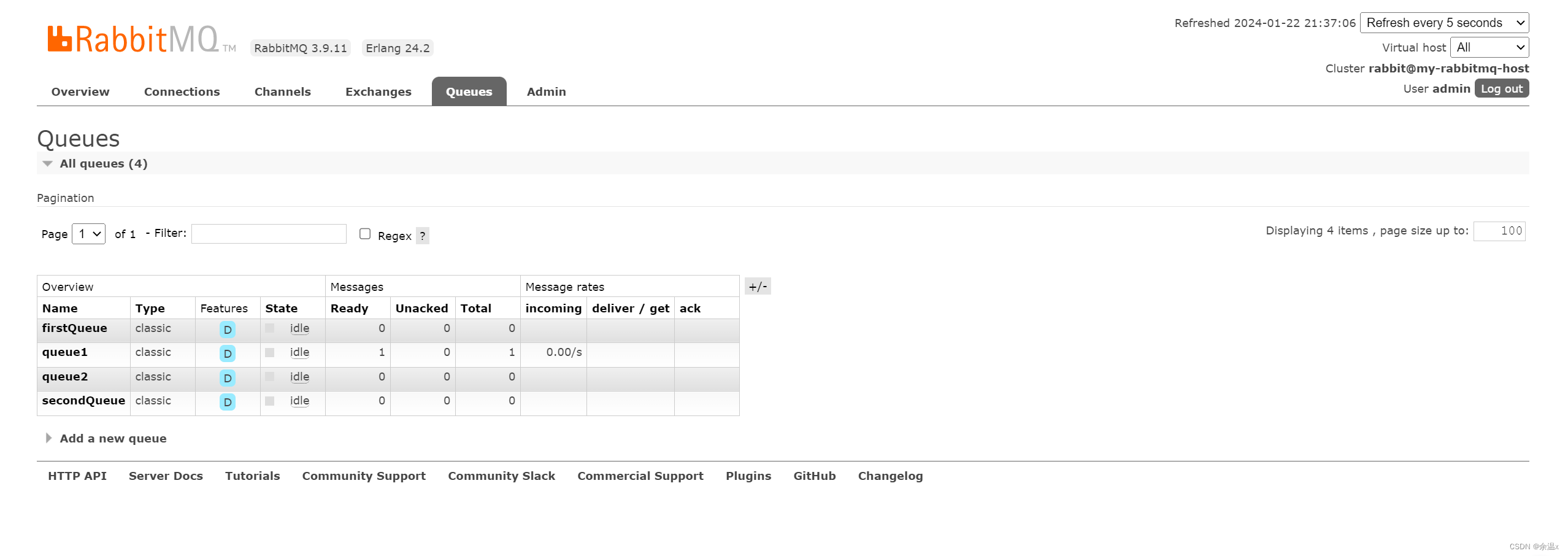Switch to the Channels tab
The image size is (1568, 556).
(x=283, y=91)
